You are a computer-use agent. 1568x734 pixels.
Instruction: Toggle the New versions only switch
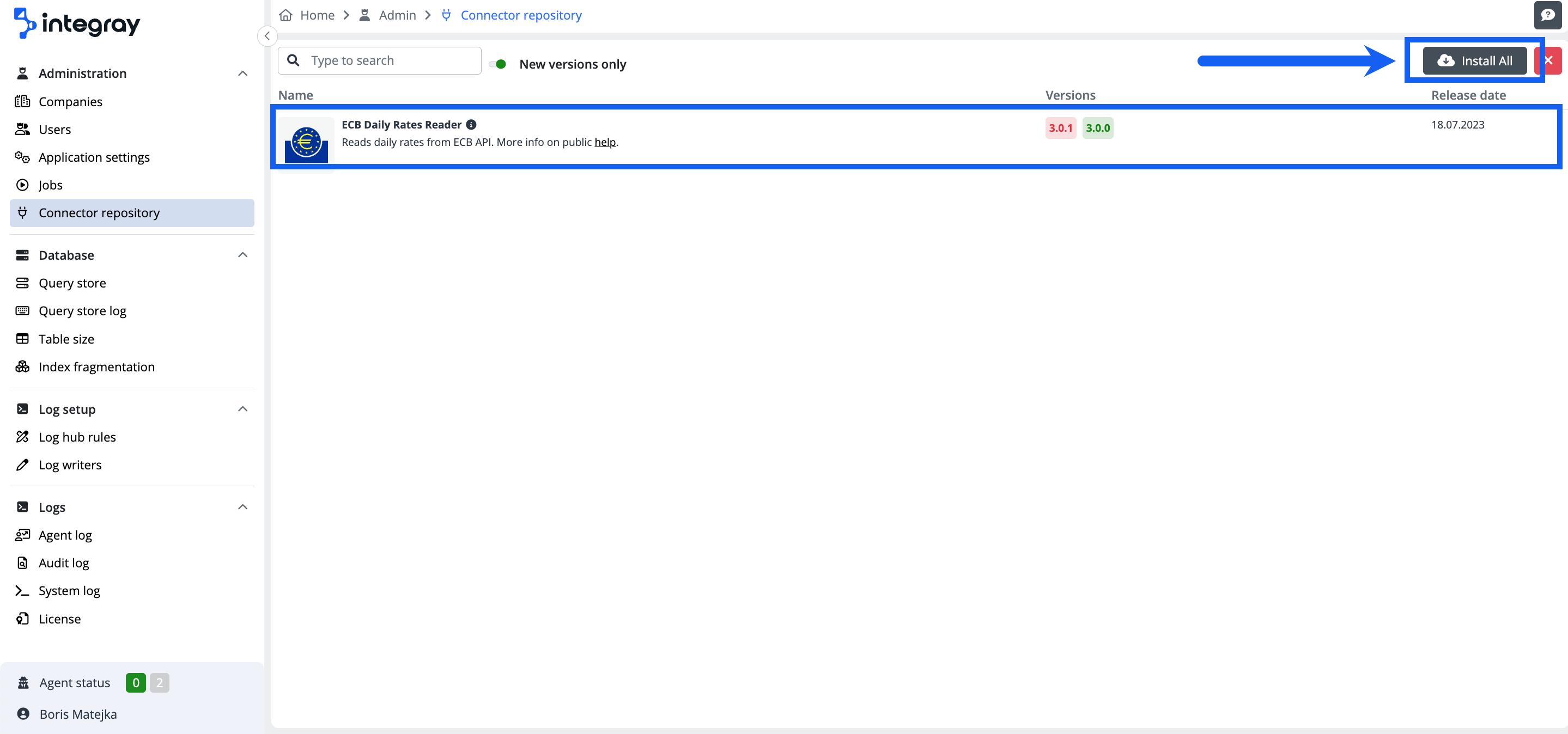pyautogui.click(x=498, y=64)
